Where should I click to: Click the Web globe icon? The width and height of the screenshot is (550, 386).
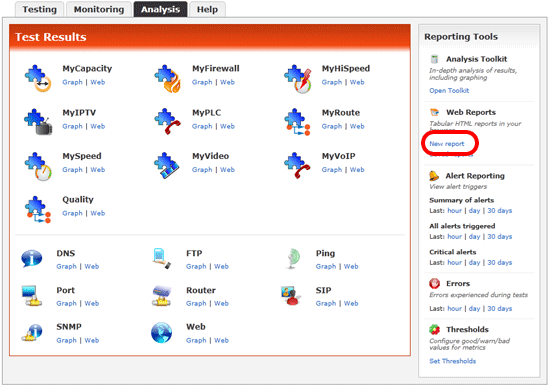161,333
